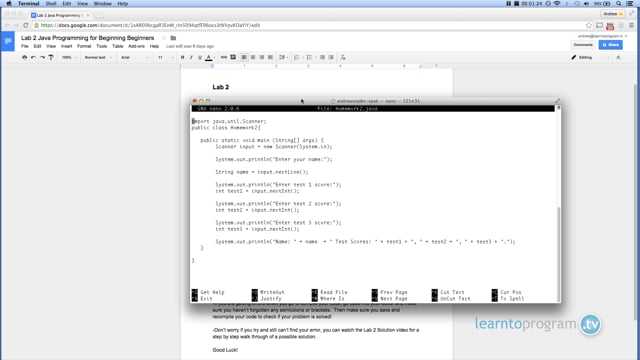Open the last edit history link
The image size is (640, 360).
tap(190, 47)
